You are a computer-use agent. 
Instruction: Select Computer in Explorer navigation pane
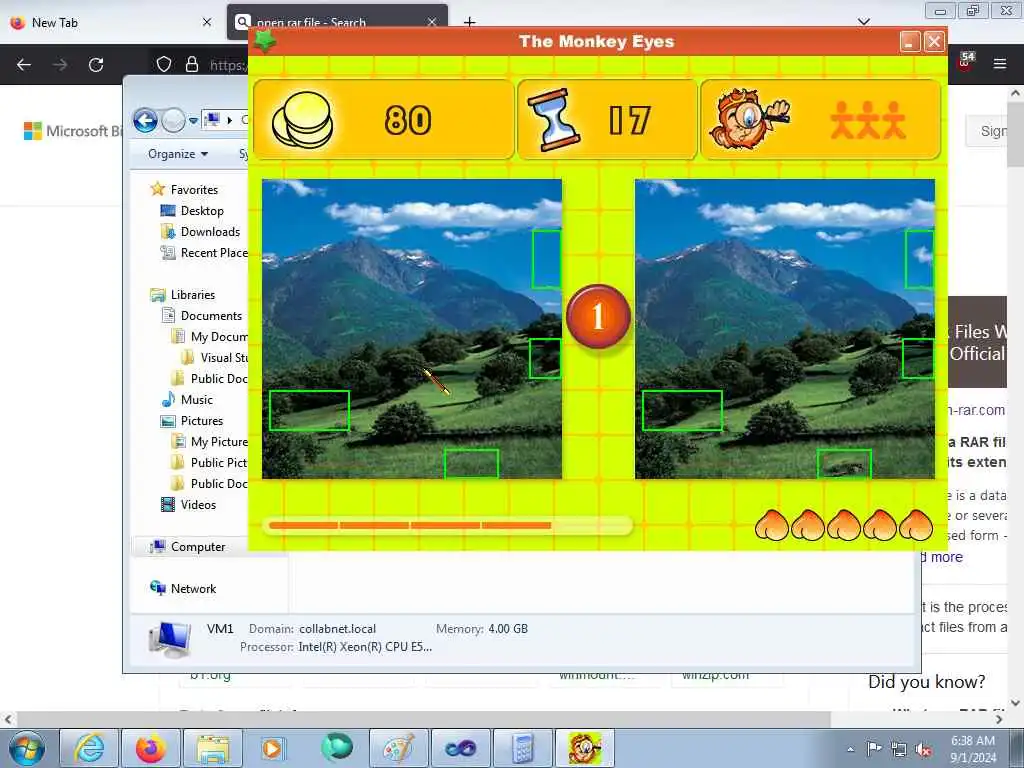pos(197,547)
